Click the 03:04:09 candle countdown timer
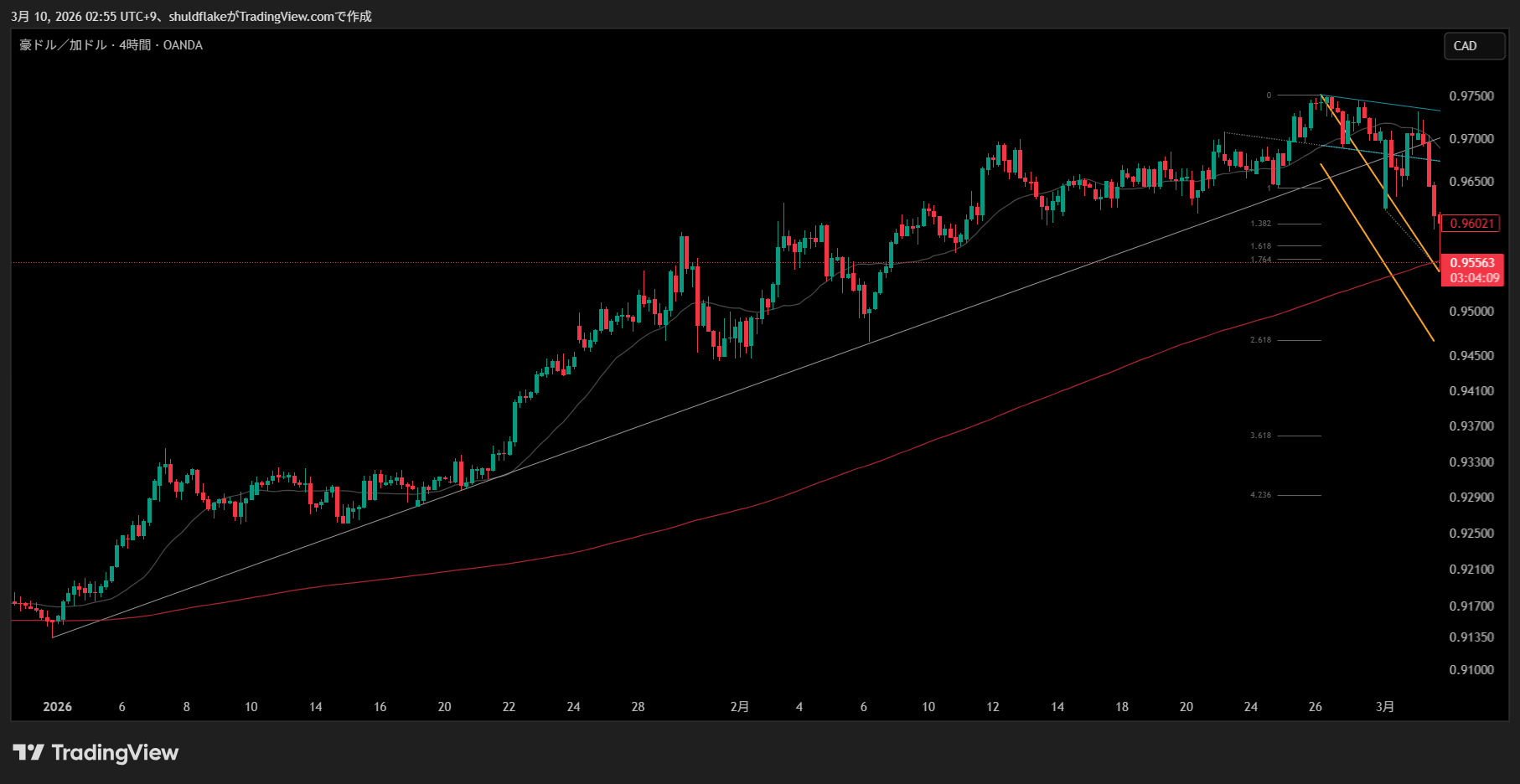This screenshot has height=784, width=1520. (x=1473, y=278)
